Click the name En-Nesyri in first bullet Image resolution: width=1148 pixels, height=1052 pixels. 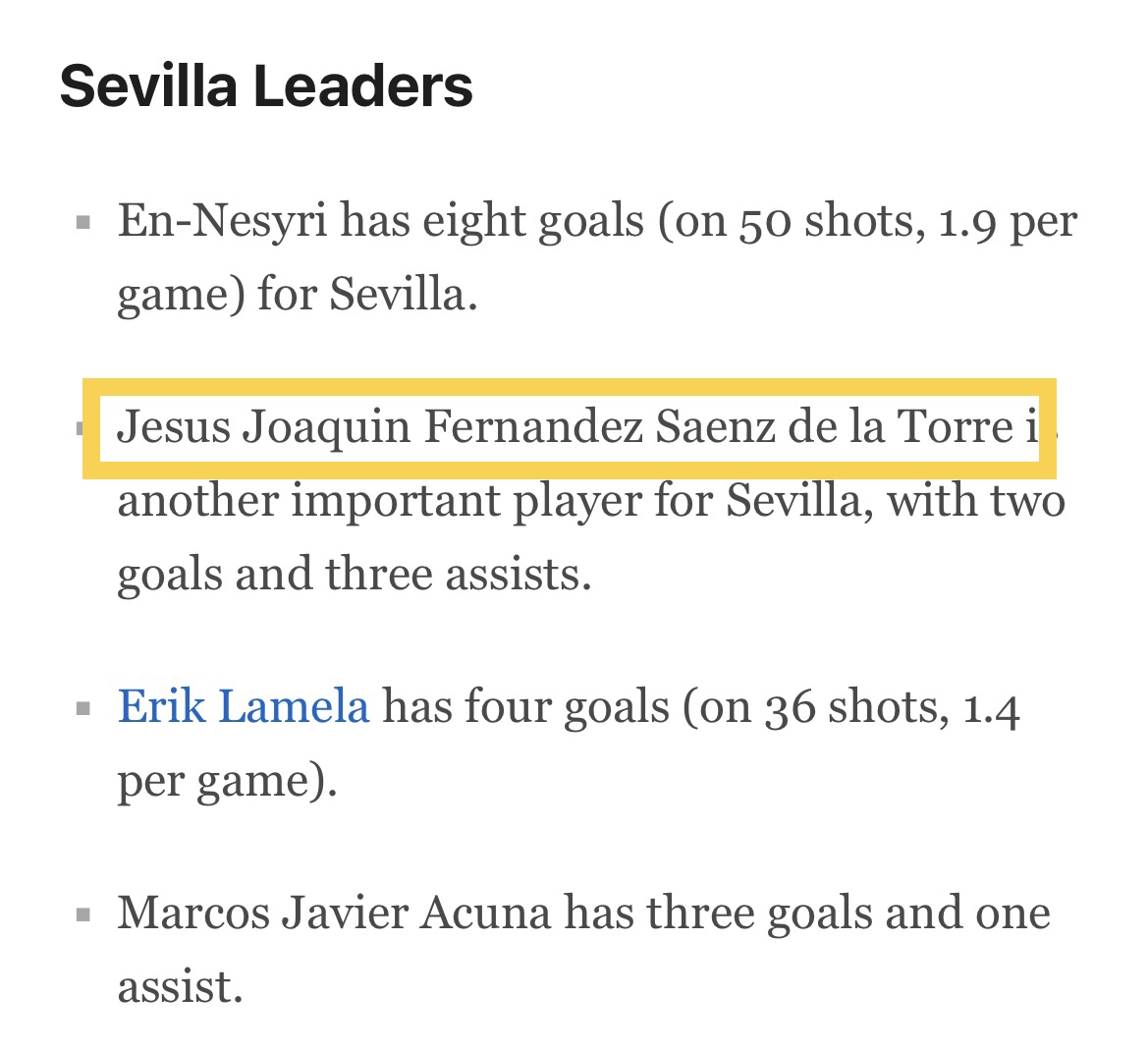223,220
